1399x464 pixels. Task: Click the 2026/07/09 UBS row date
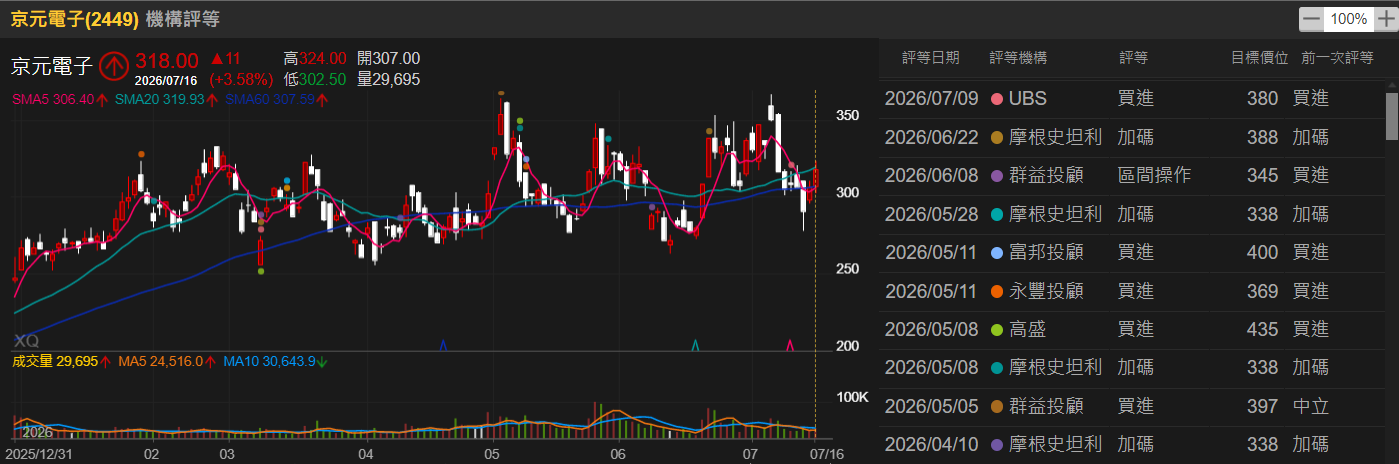pos(930,100)
